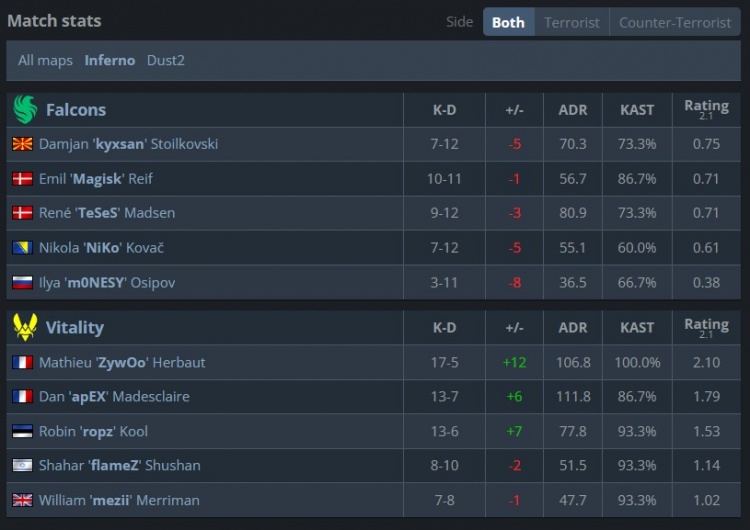Image resolution: width=750 pixels, height=530 pixels.
Task: Click the Vitality team logo icon
Action: (25, 327)
